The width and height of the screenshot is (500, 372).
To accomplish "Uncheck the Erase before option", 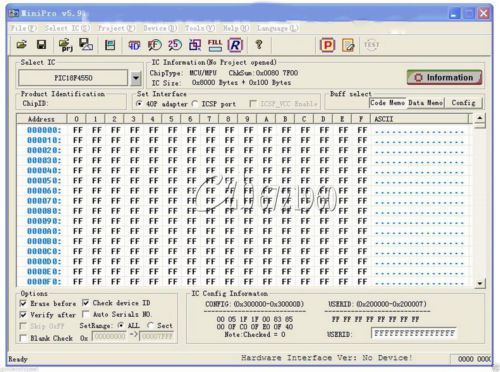I will (23, 303).
